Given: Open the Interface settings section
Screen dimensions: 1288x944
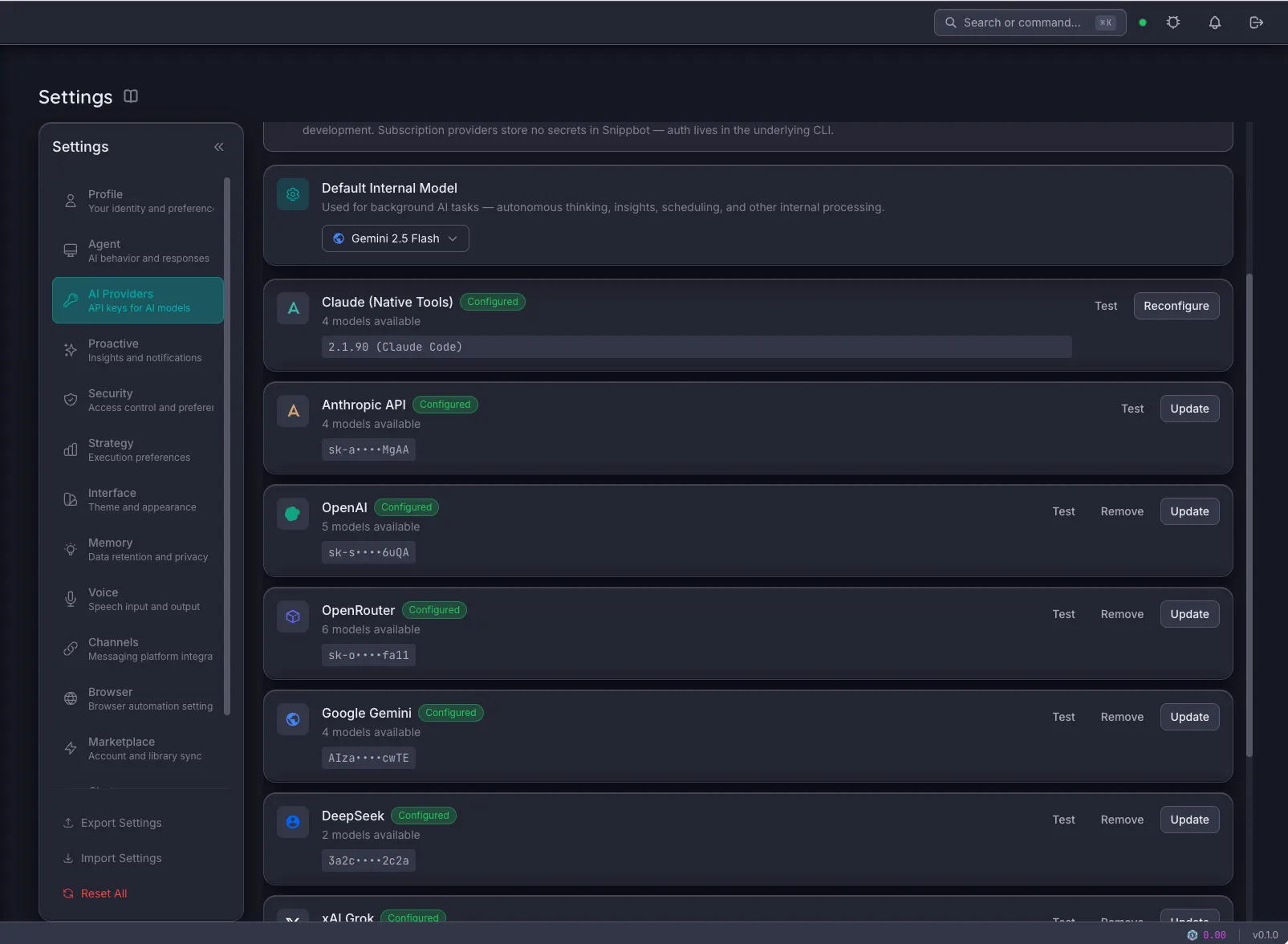Looking at the screenshot, I should click(x=138, y=499).
